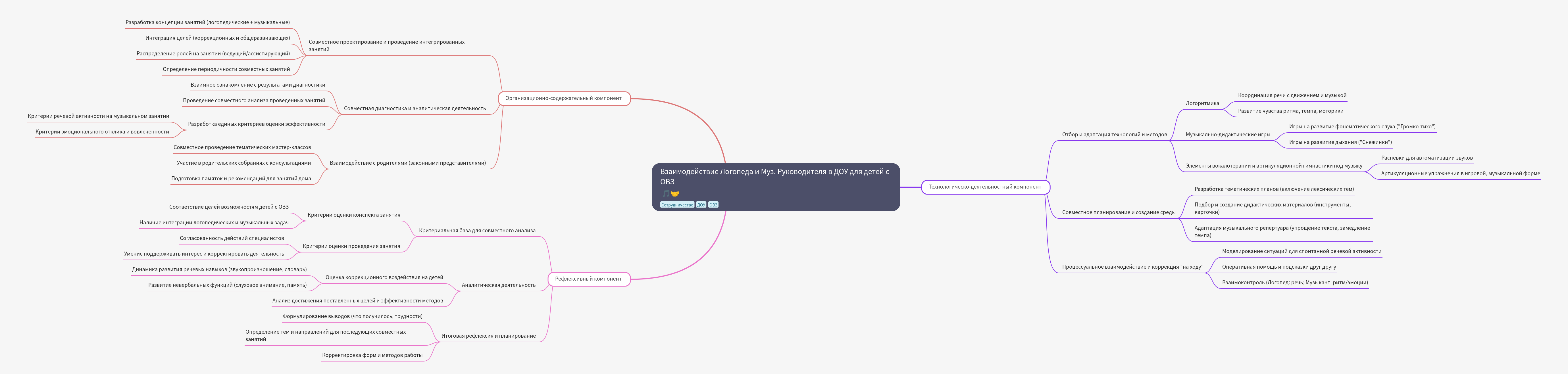Click the Логоритмика branch
The image size is (1568, 374).
tap(1201, 103)
